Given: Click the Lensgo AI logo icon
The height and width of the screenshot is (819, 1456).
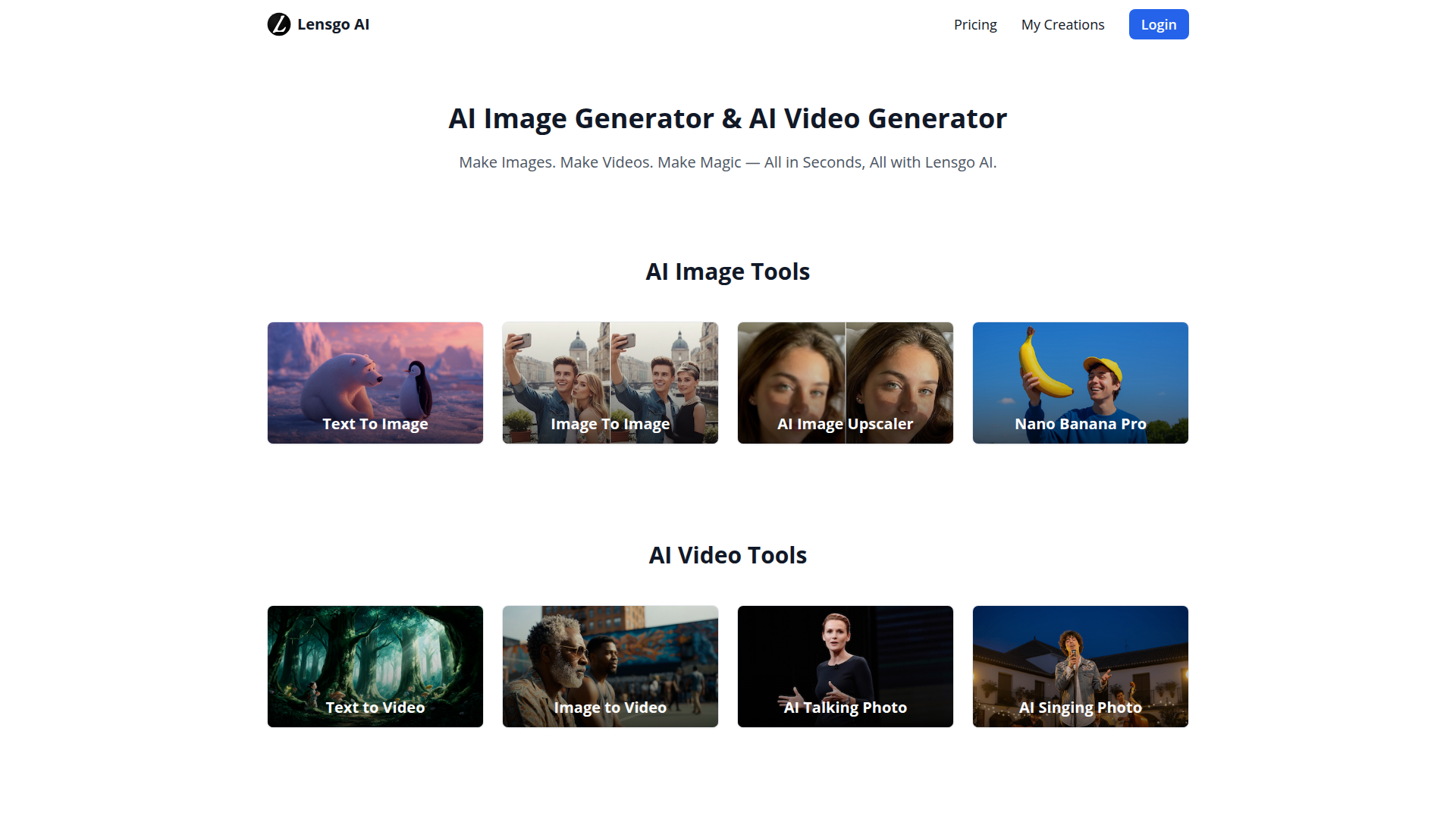Looking at the screenshot, I should tap(279, 24).
